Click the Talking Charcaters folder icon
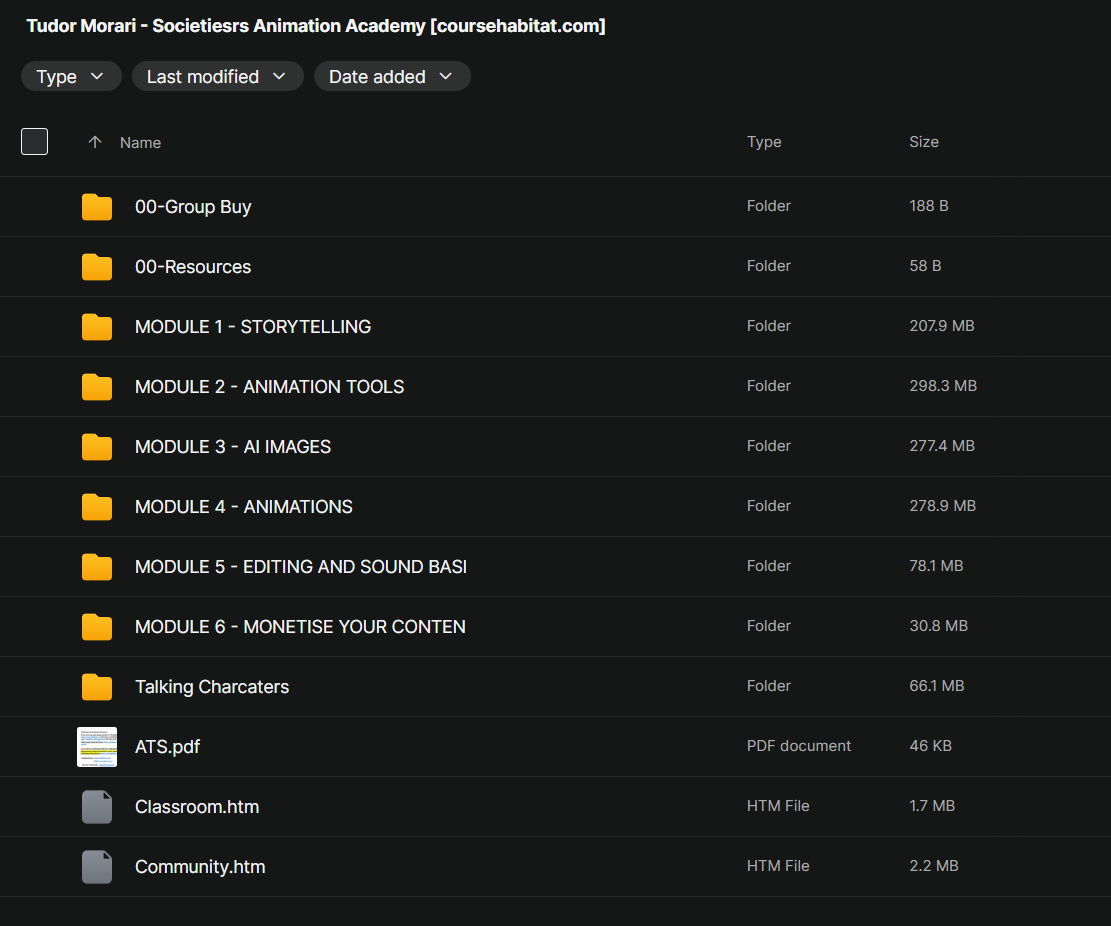The image size is (1111, 926). pos(96,687)
